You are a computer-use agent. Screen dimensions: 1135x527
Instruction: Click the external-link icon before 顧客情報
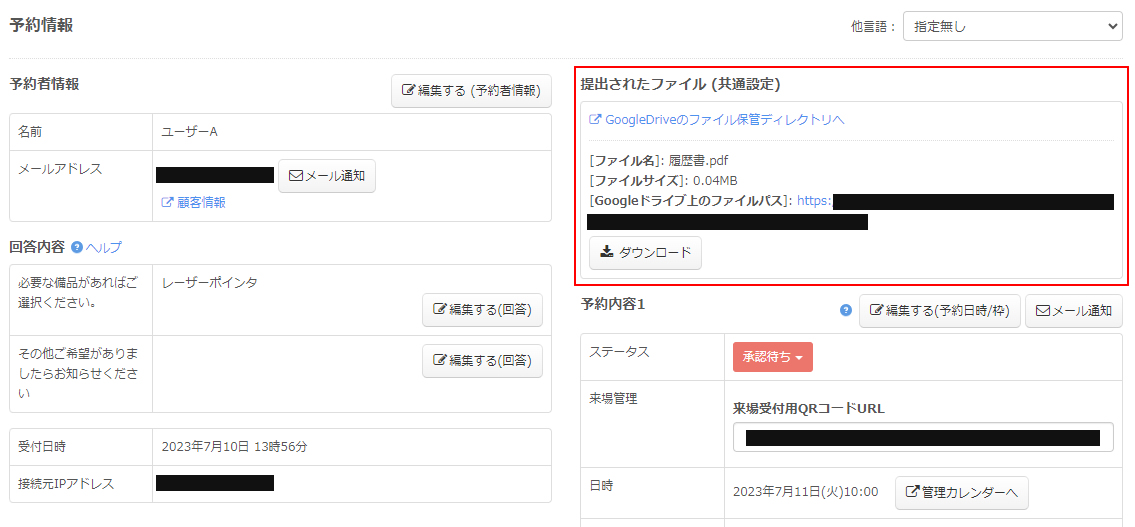[x=167, y=202]
